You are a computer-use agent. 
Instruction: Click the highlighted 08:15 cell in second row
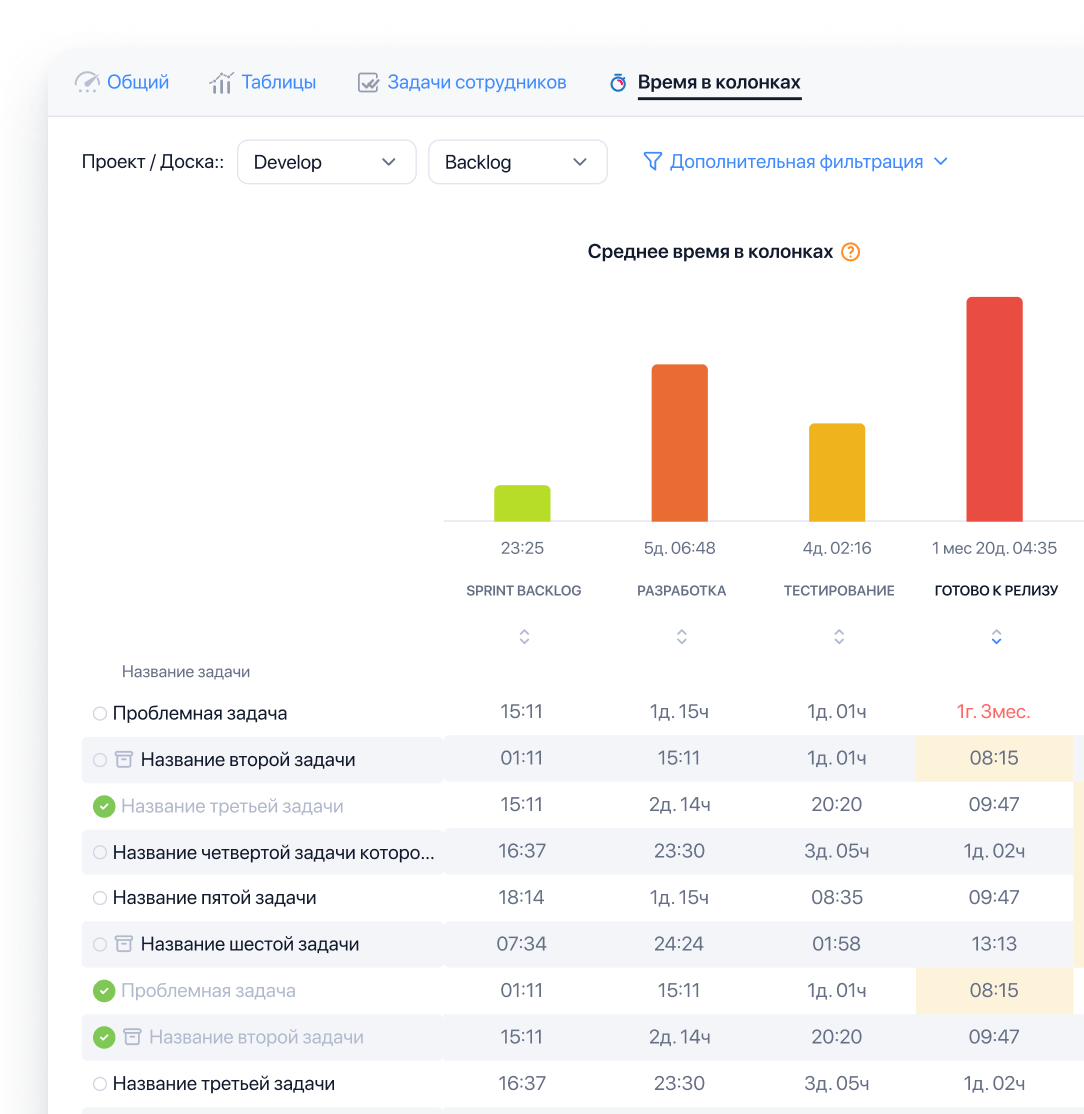point(994,758)
